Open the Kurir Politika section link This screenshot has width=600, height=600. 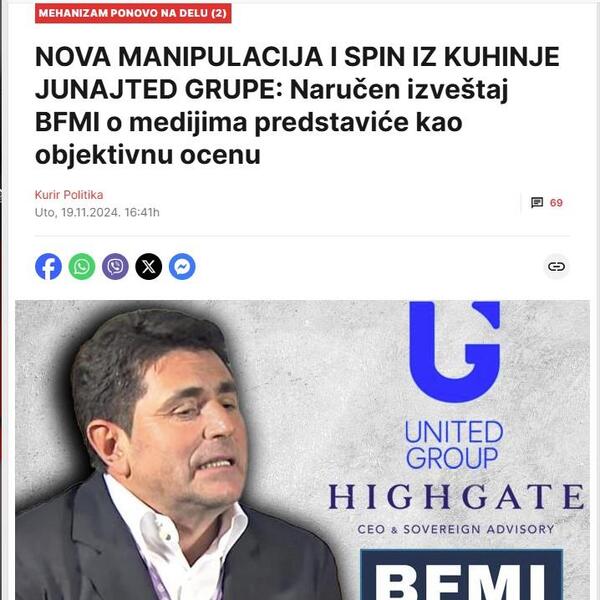[x=69, y=195]
